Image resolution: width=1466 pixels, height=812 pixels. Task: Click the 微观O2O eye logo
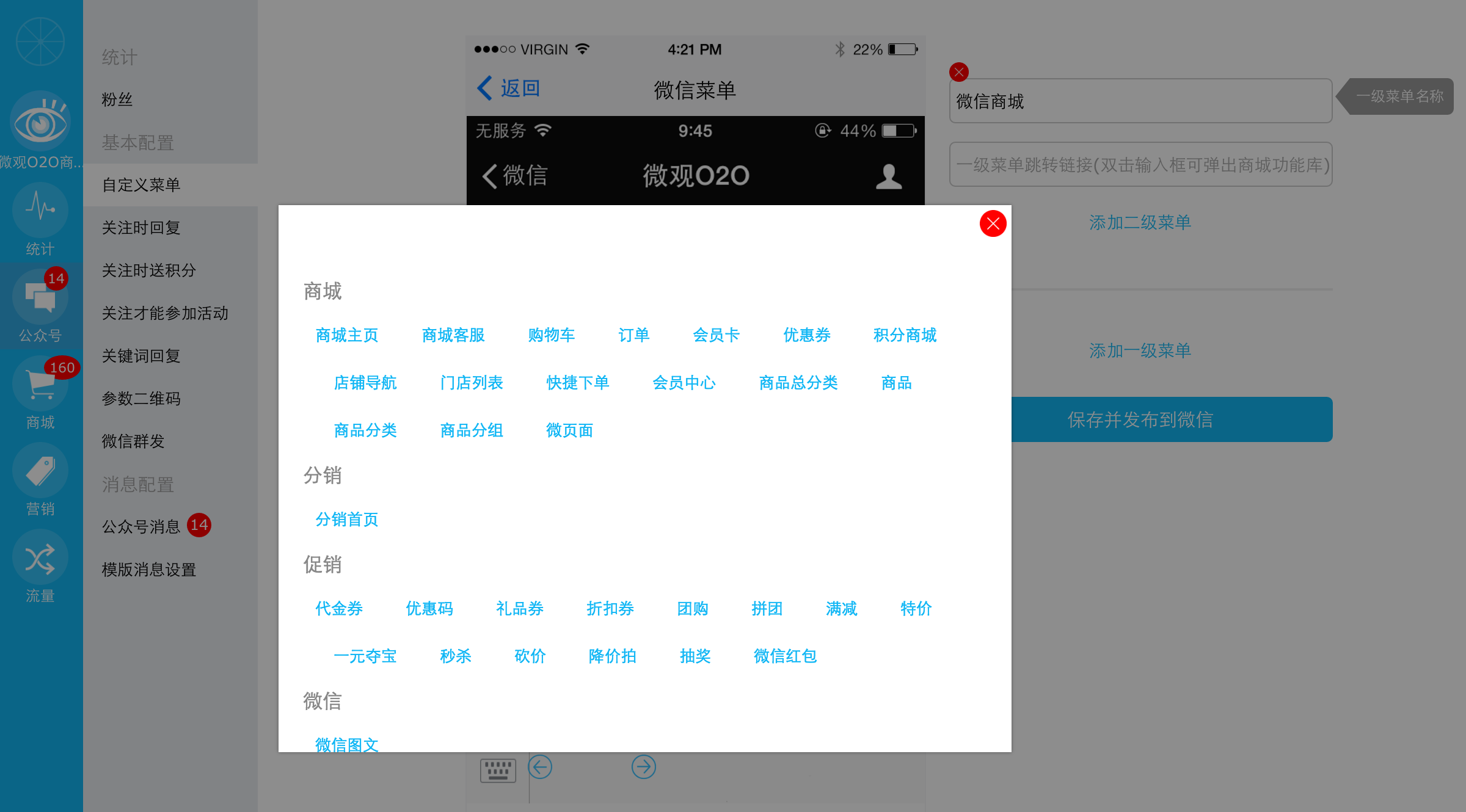[40, 121]
